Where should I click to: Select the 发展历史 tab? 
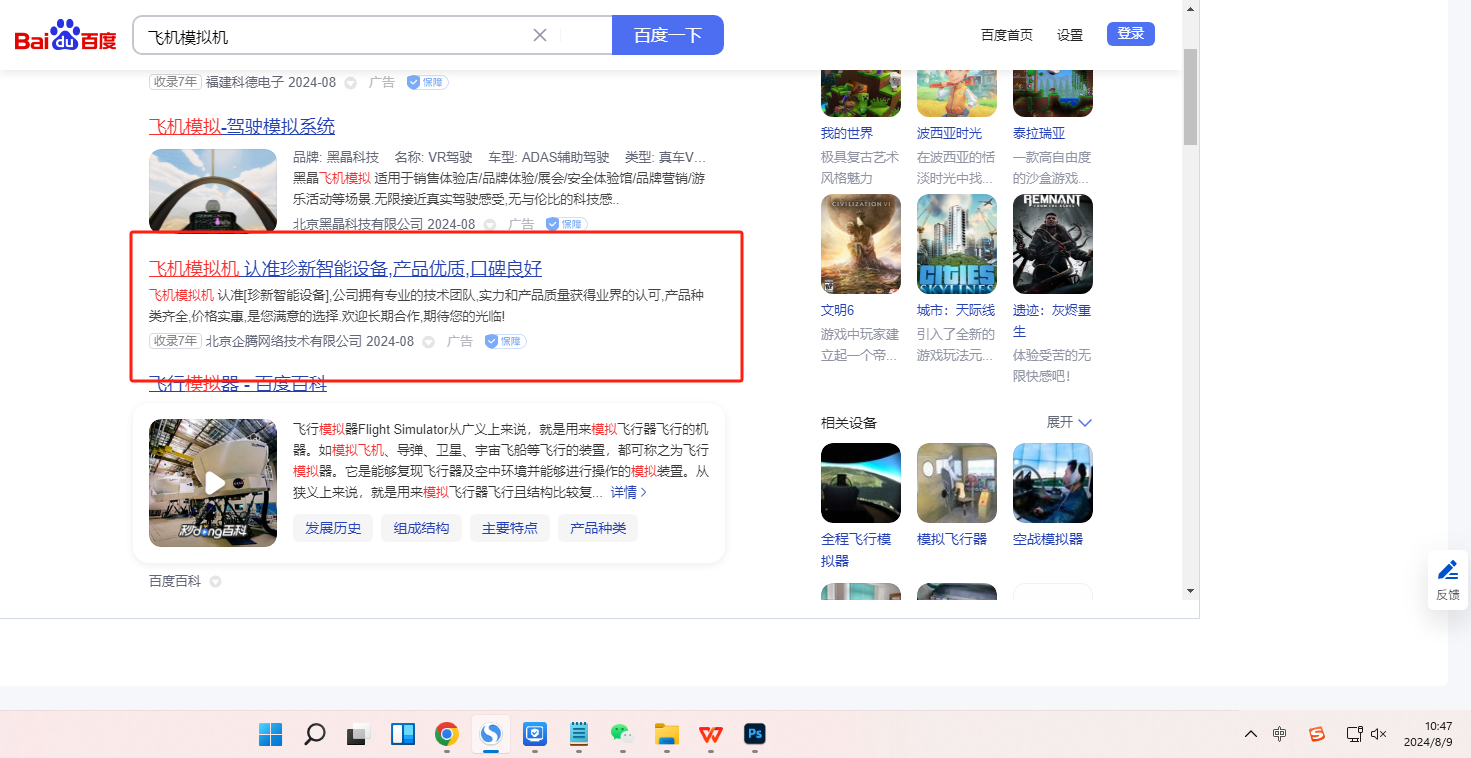point(333,528)
